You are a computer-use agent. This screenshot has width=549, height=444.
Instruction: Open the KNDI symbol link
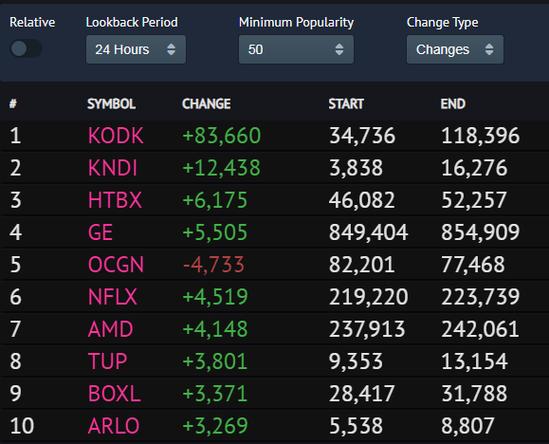tap(112, 168)
